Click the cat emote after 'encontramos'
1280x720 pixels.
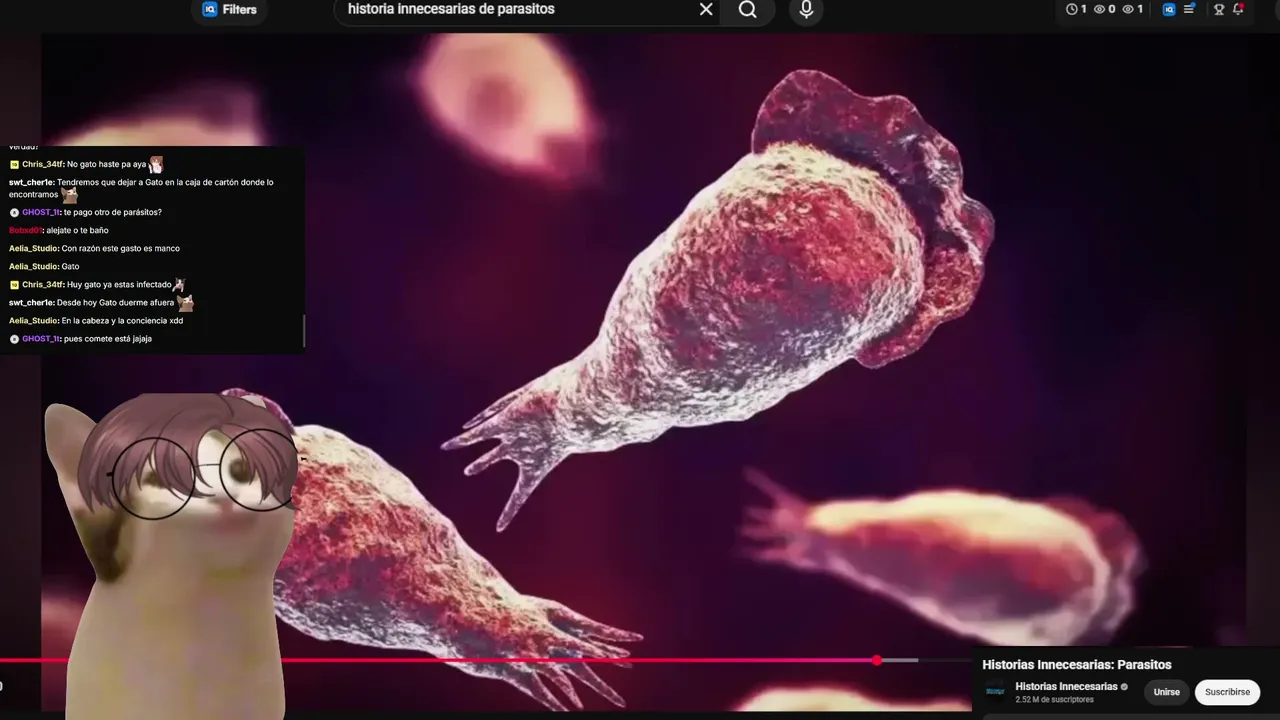69,195
